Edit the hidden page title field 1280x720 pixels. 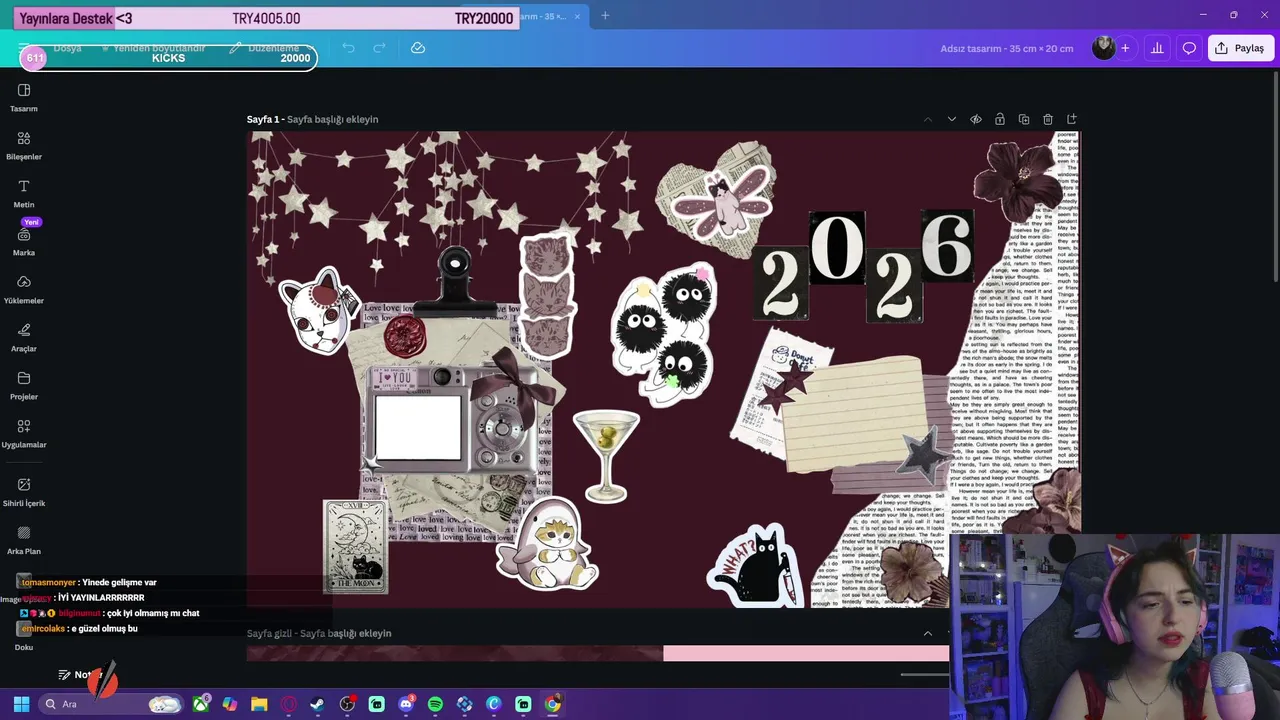click(346, 633)
